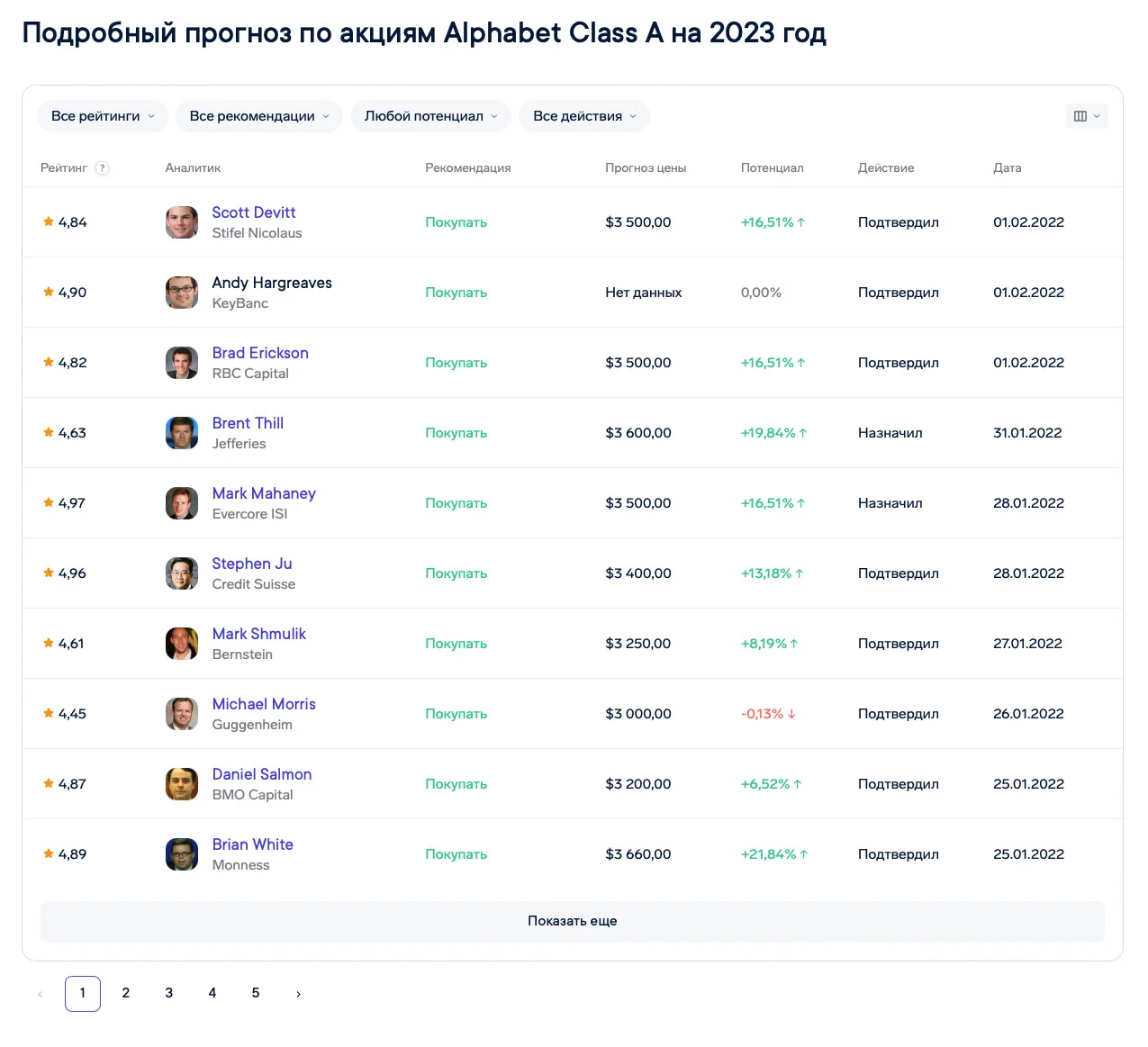Click the 'Действие' column header
Image resolution: width=1148 pixels, height=1047 pixels.
pyautogui.click(x=886, y=168)
